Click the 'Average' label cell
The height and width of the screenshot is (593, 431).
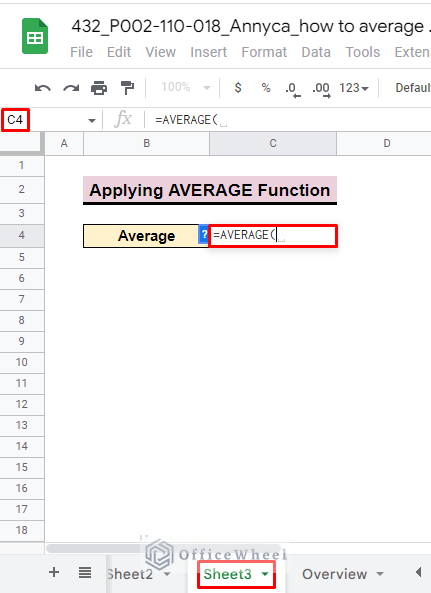146,236
